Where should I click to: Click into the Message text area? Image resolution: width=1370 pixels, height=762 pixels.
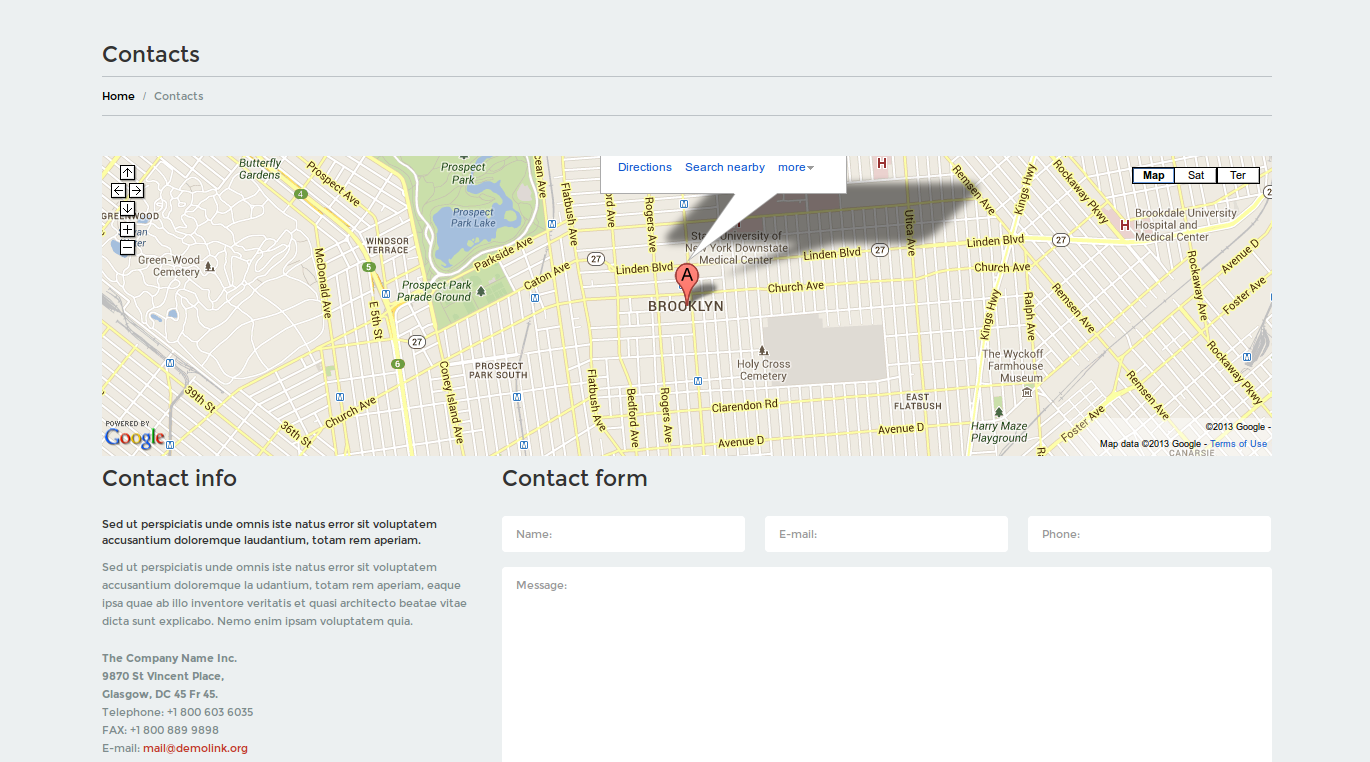coord(886,660)
